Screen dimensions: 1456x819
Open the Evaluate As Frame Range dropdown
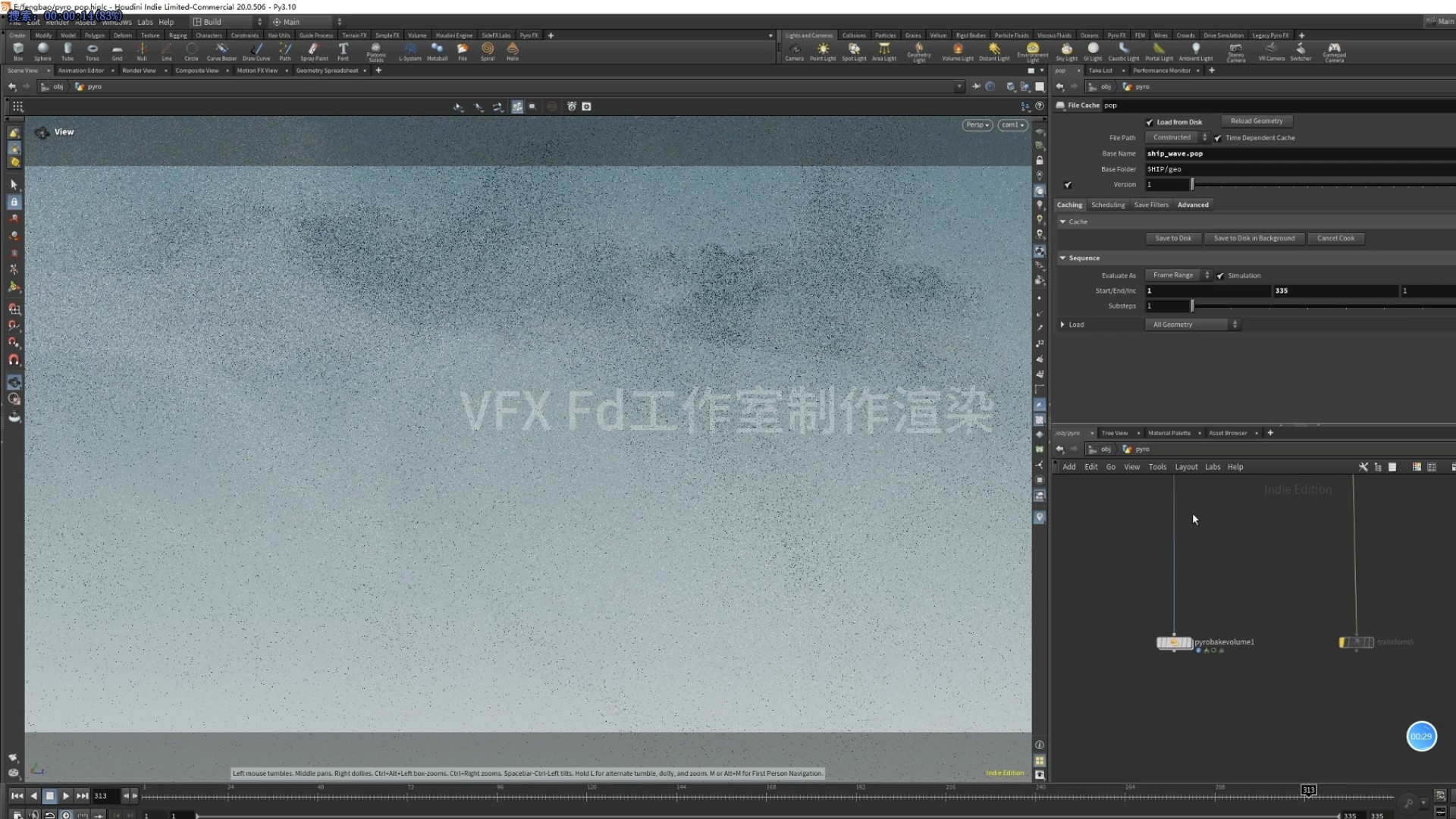pos(1178,275)
